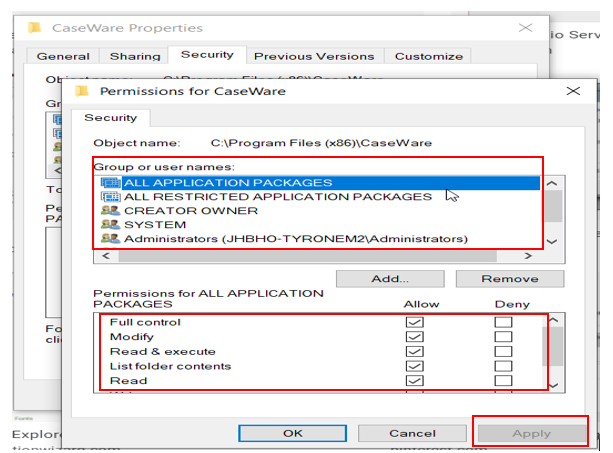
Task: Click the Remove button
Action: [510, 279]
